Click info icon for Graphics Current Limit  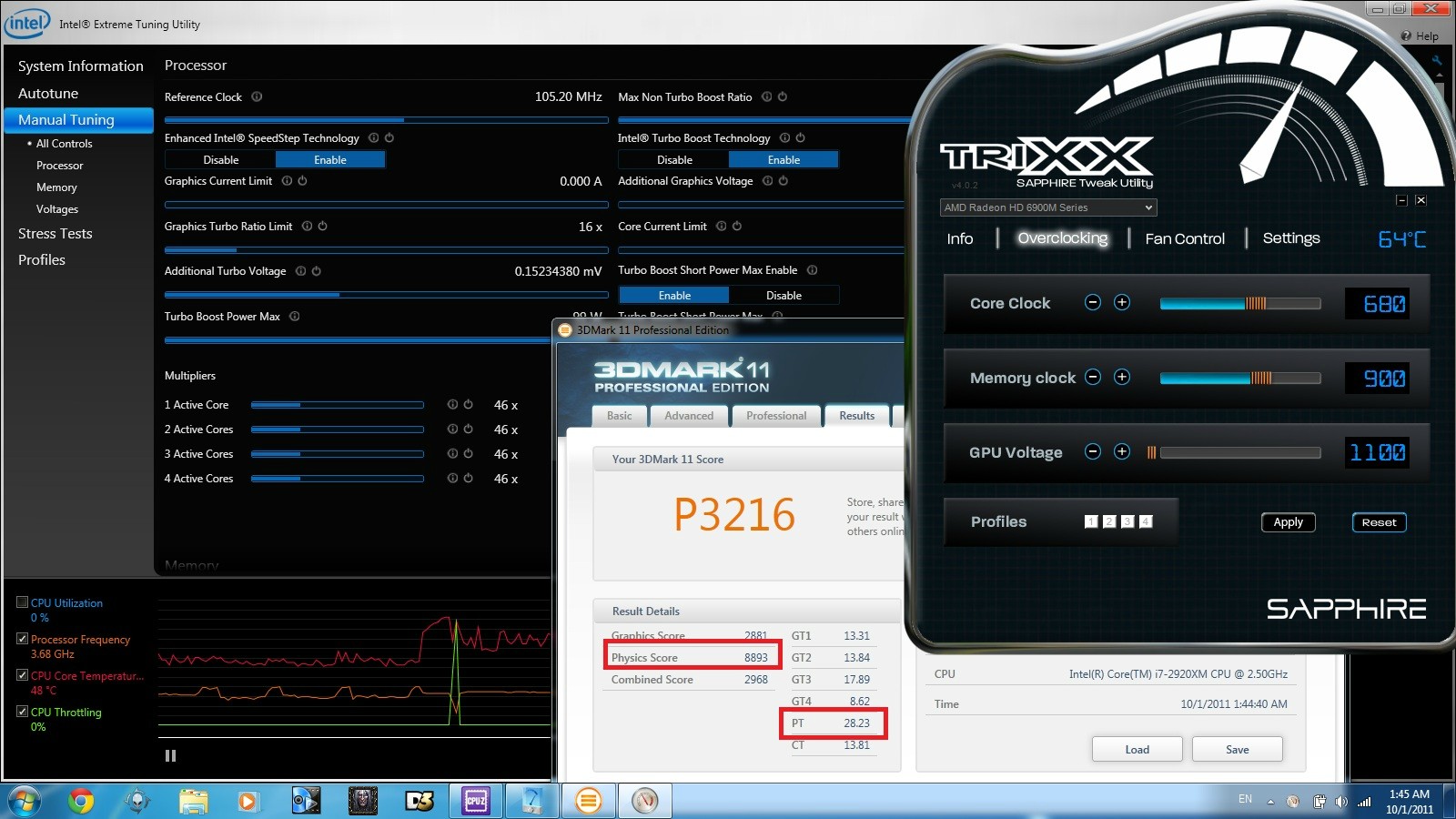pyautogui.click(x=287, y=181)
